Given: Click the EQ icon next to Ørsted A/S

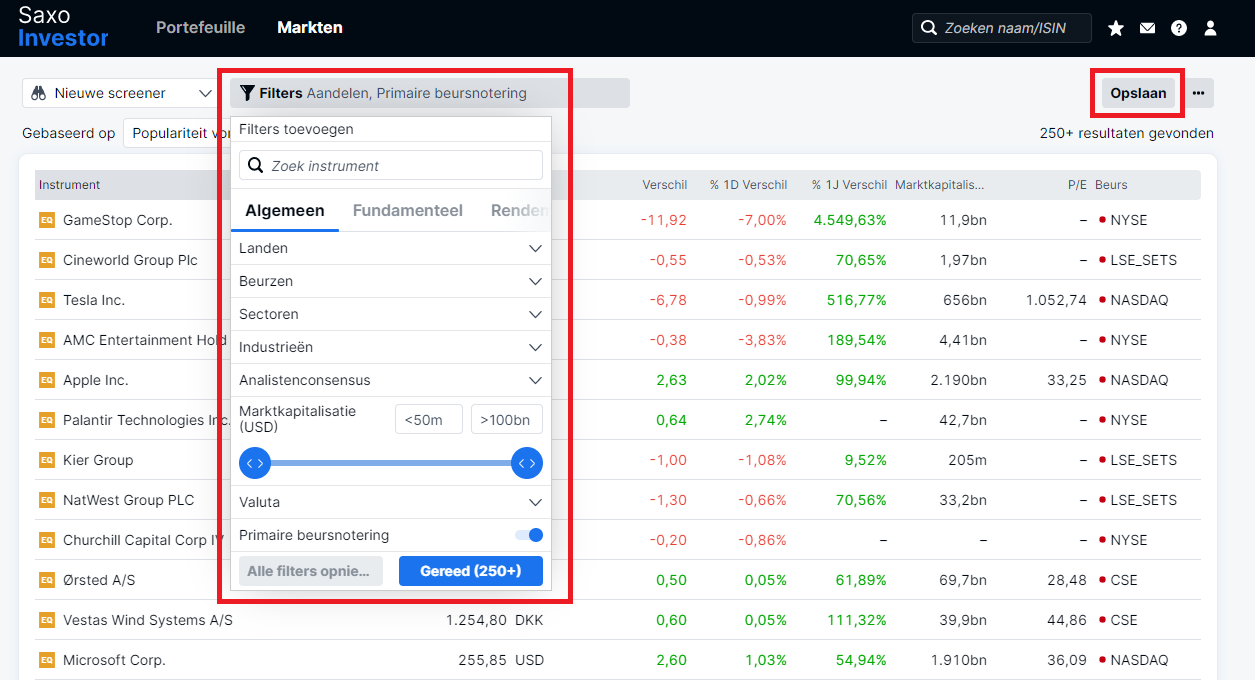Looking at the screenshot, I should pos(46,580).
